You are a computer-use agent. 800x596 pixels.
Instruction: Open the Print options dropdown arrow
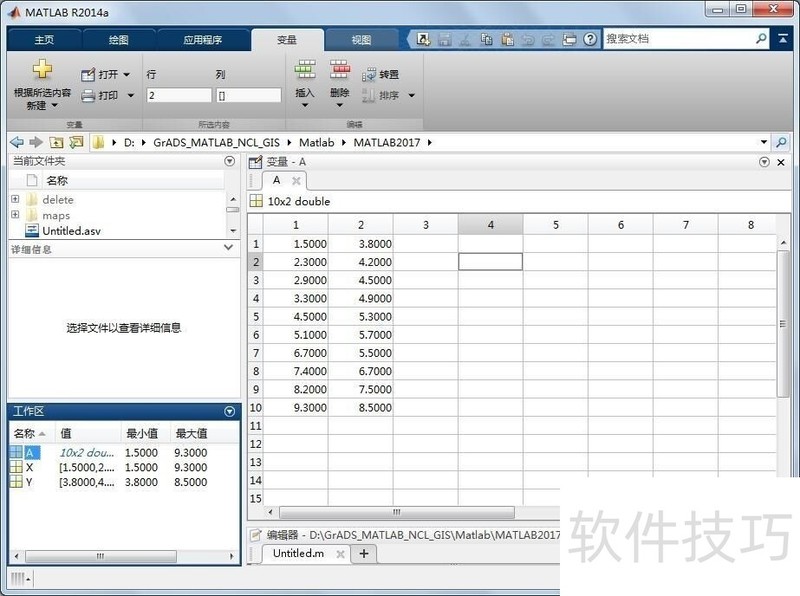pyautogui.click(x=131, y=95)
